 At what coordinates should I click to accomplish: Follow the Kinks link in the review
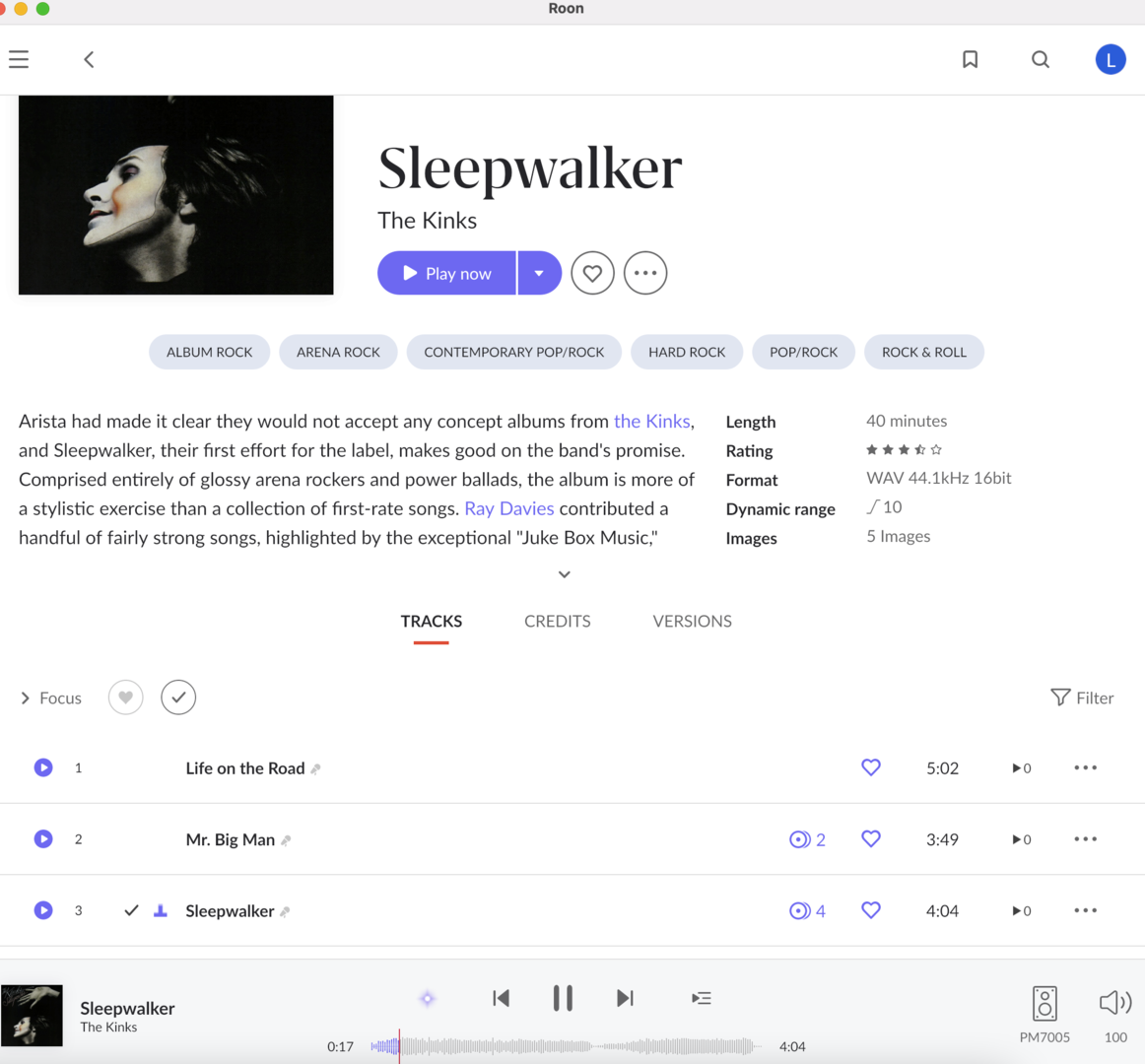(x=652, y=422)
